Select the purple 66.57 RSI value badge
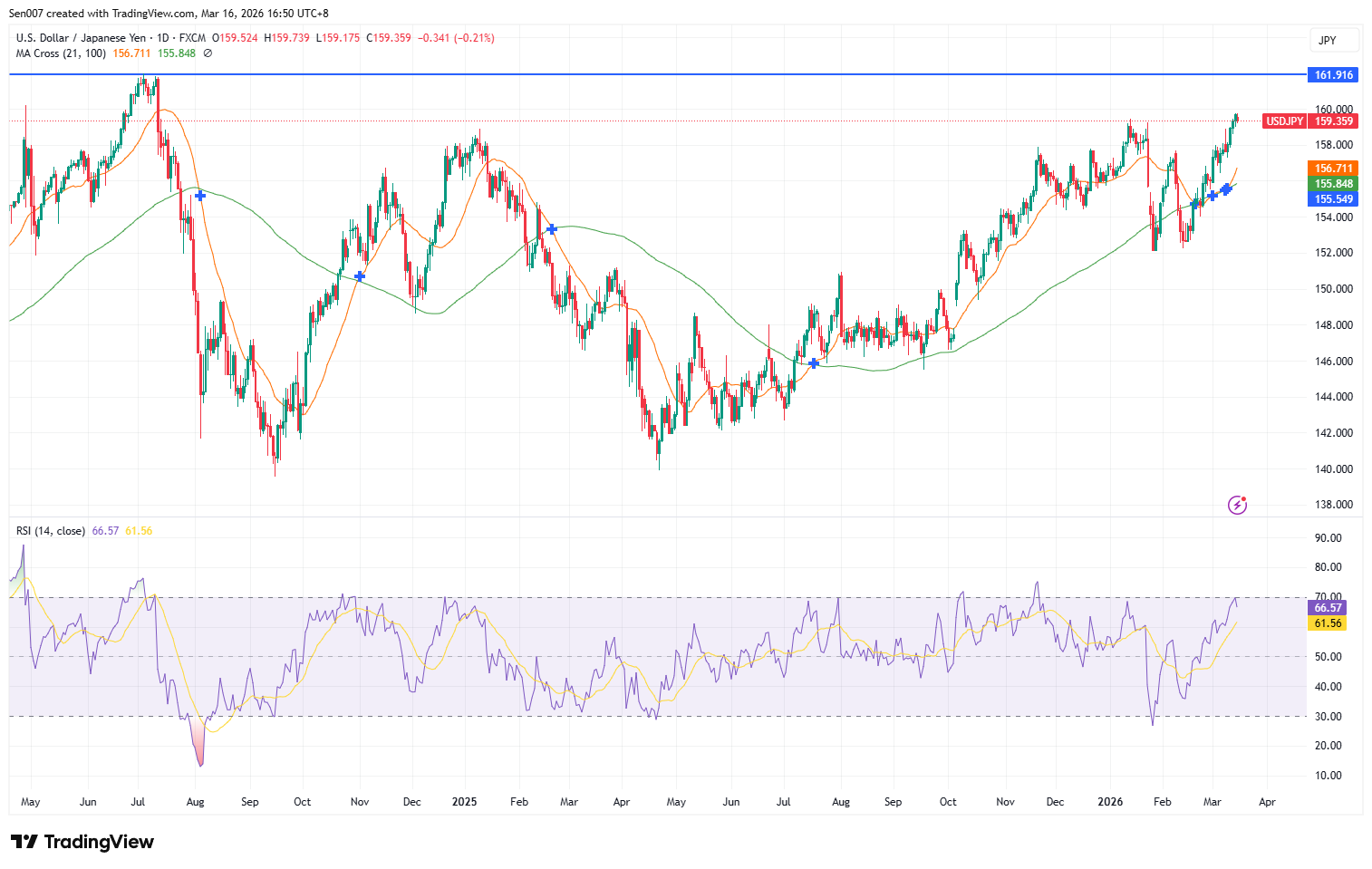 click(1326, 607)
